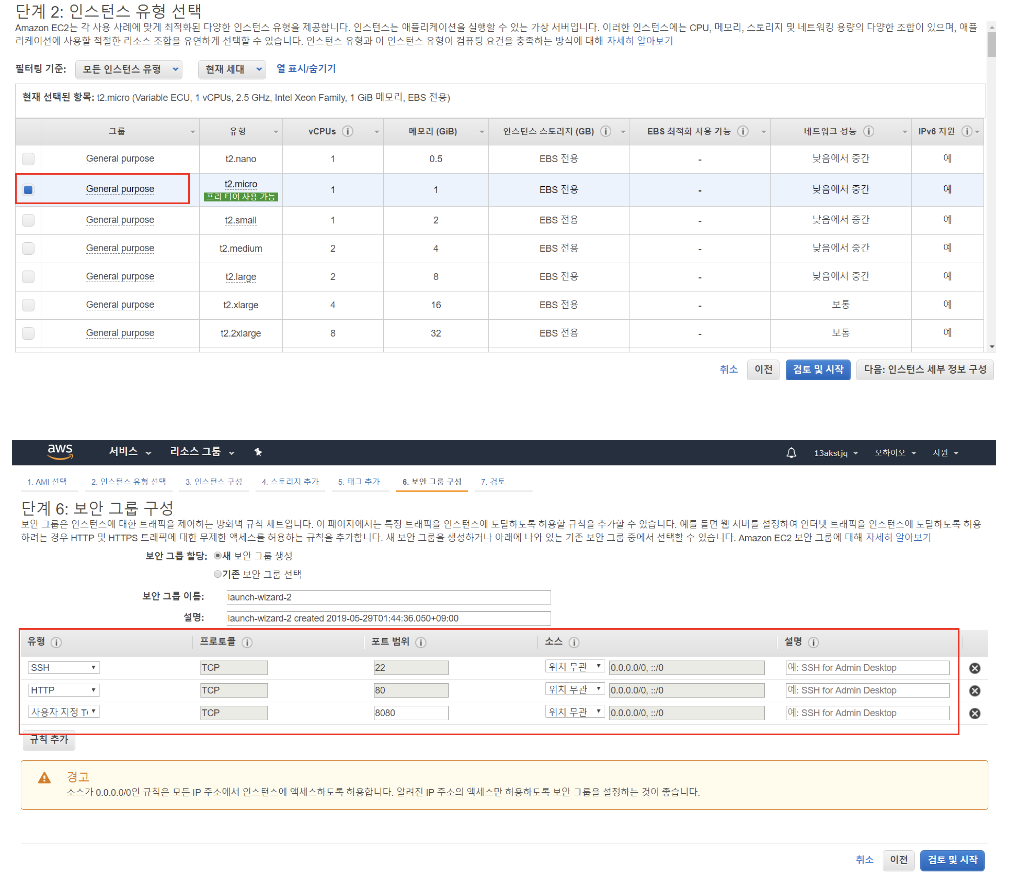Open the 모든 인스턴스 유형 filter dropdown
This screenshot has height=882, width=1025.
coord(129,69)
